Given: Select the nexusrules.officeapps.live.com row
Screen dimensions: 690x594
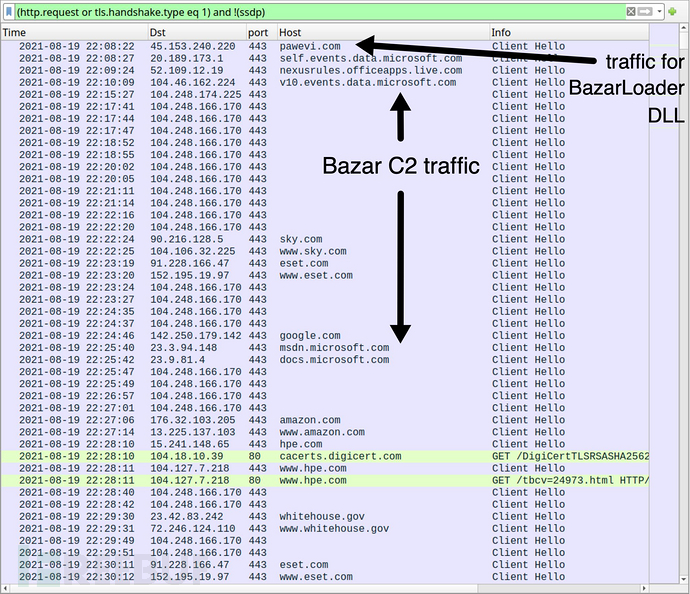Looking at the screenshot, I should pyautogui.click(x=325, y=70).
